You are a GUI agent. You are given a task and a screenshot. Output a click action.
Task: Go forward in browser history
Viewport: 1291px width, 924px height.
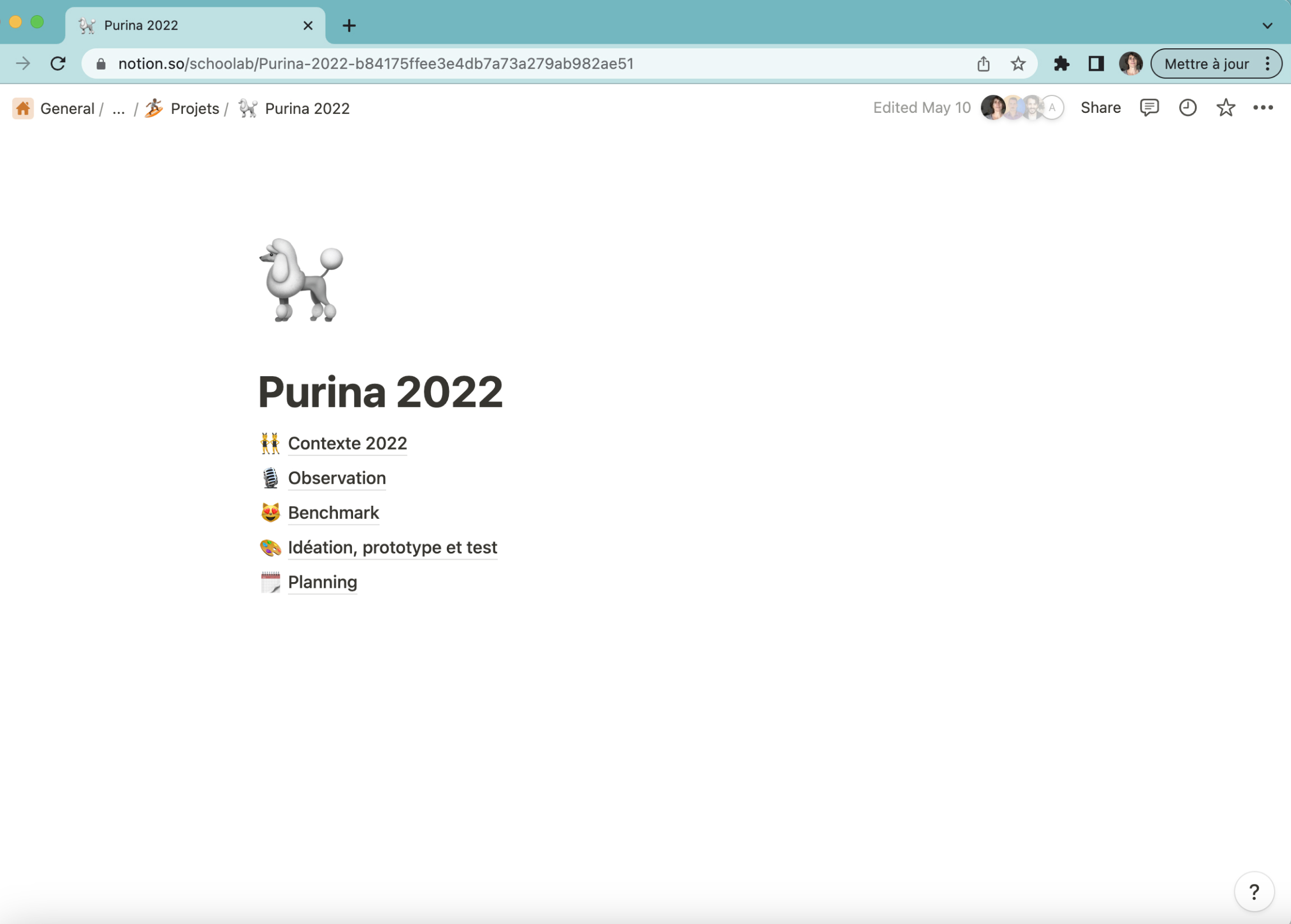23,64
